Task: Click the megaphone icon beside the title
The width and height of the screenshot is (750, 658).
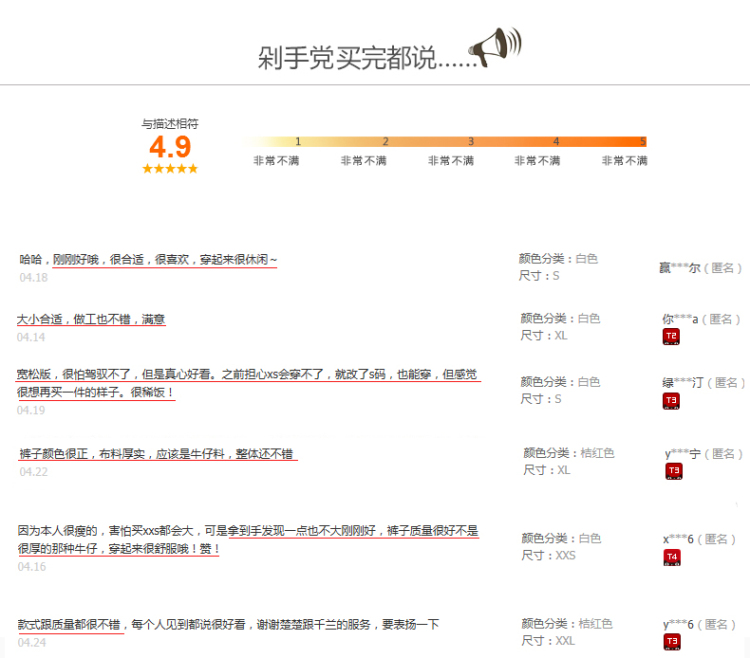Action: (496, 47)
